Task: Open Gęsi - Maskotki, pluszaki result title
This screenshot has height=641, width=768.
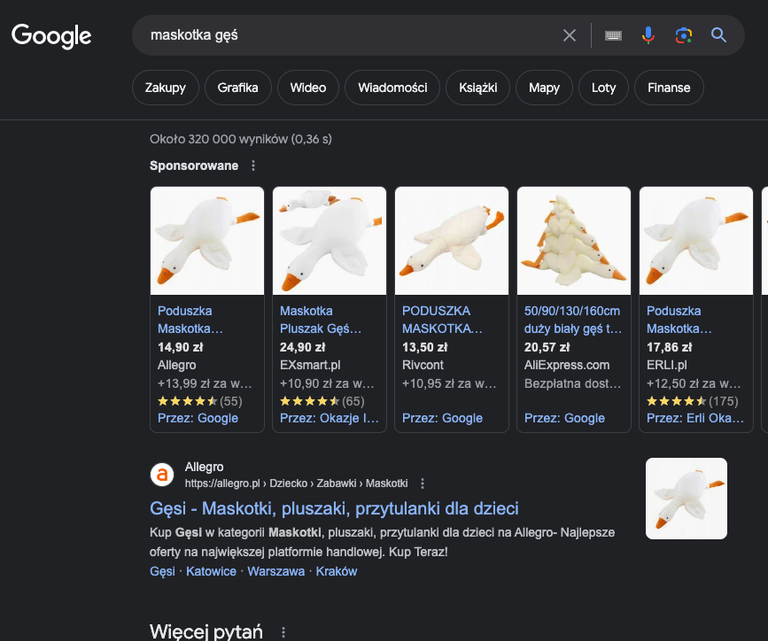Action: [x=334, y=509]
